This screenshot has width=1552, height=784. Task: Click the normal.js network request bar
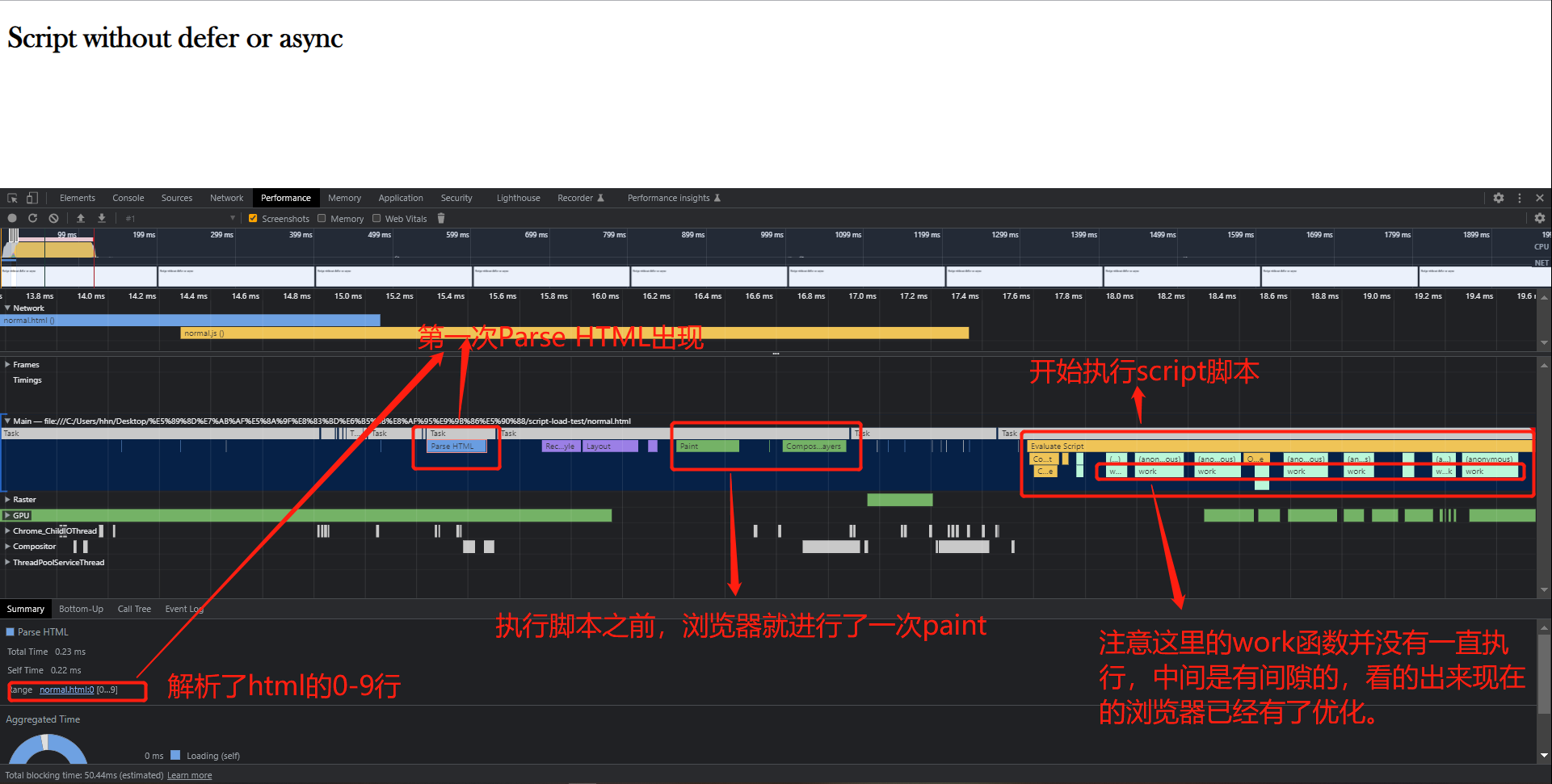(x=574, y=333)
